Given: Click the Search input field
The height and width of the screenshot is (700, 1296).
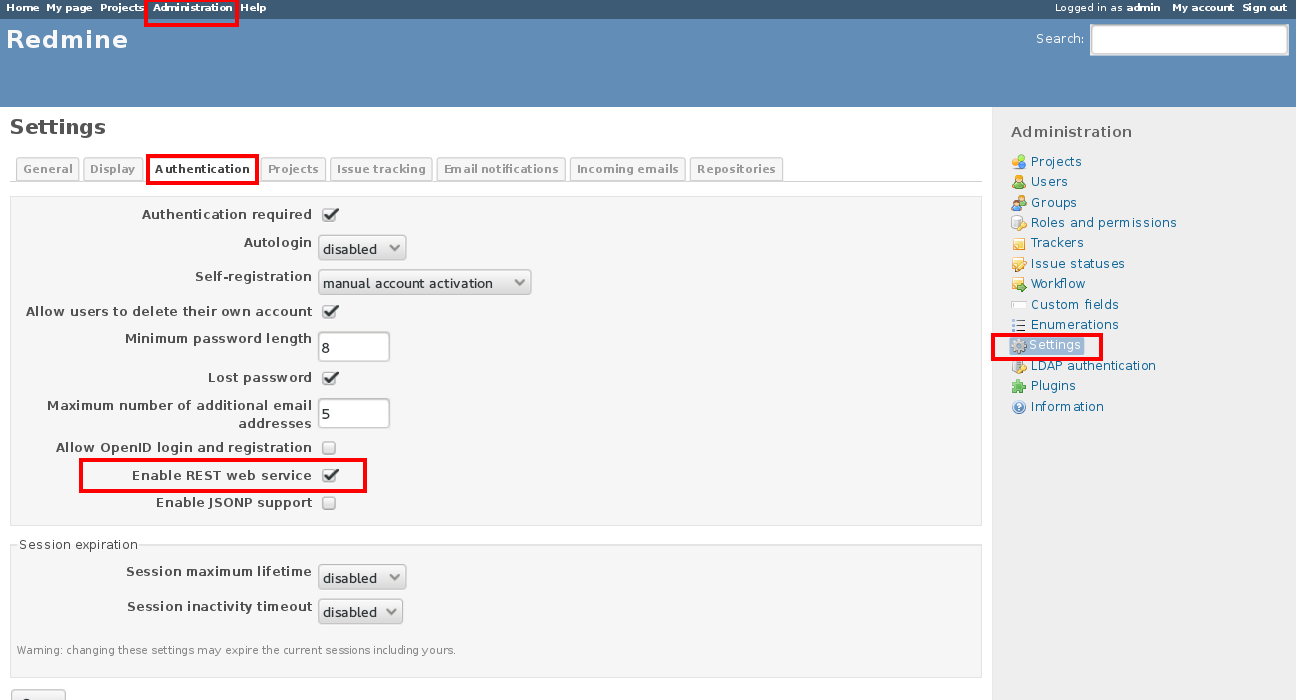Looking at the screenshot, I should [1189, 39].
